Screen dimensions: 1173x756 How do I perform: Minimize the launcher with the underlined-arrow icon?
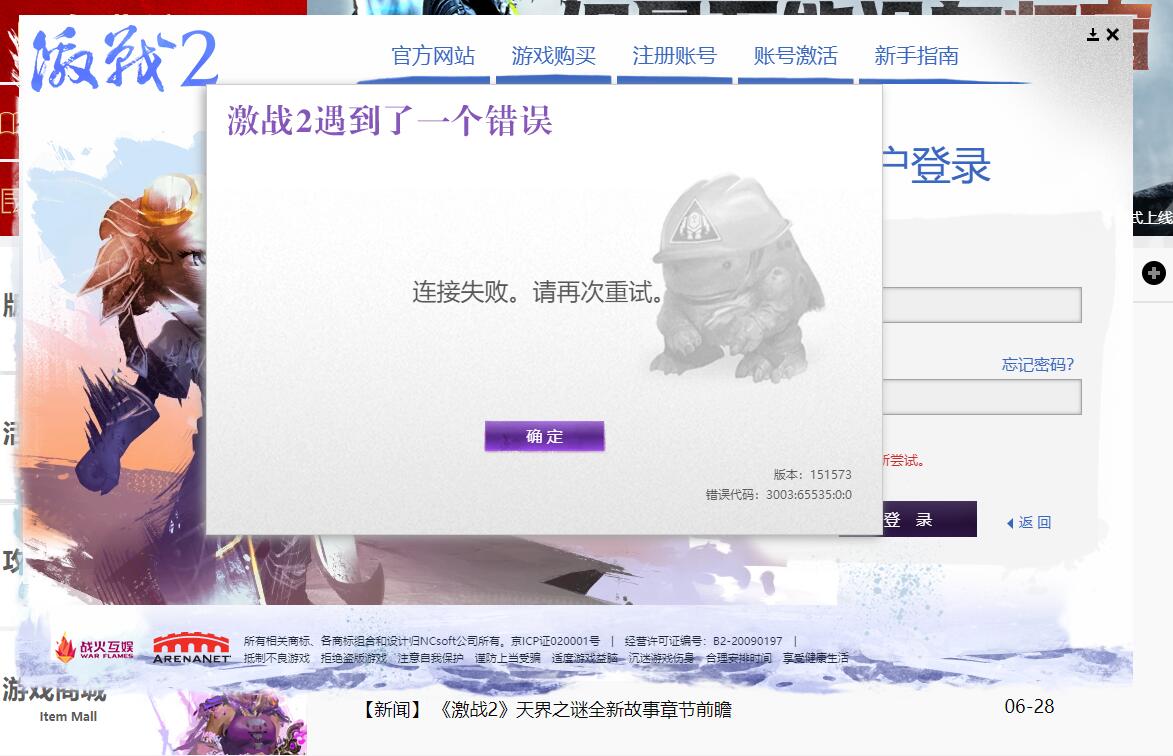click(1093, 34)
